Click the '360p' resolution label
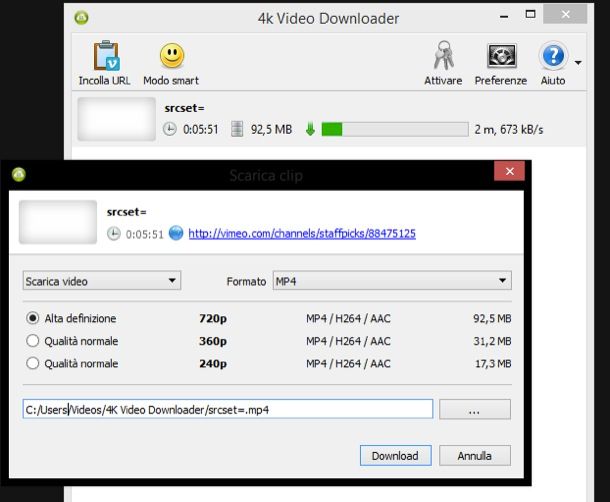 point(213,341)
